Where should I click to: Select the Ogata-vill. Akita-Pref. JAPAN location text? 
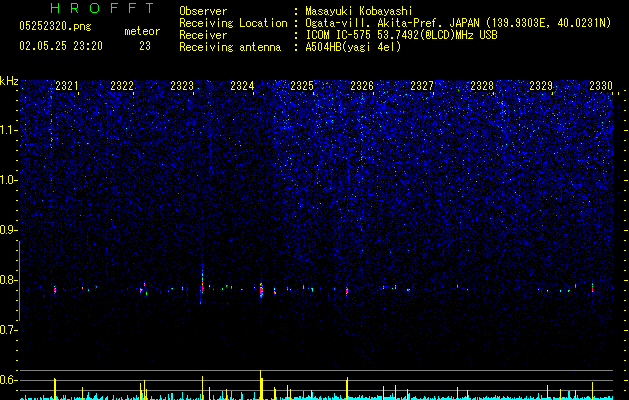[x=458, y=23]
